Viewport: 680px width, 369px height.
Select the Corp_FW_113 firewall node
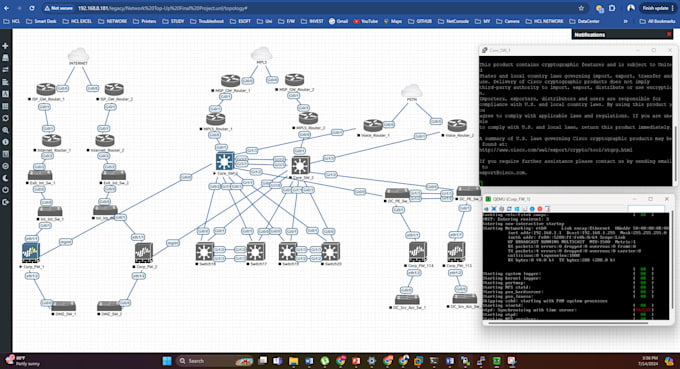pos(456,252)
